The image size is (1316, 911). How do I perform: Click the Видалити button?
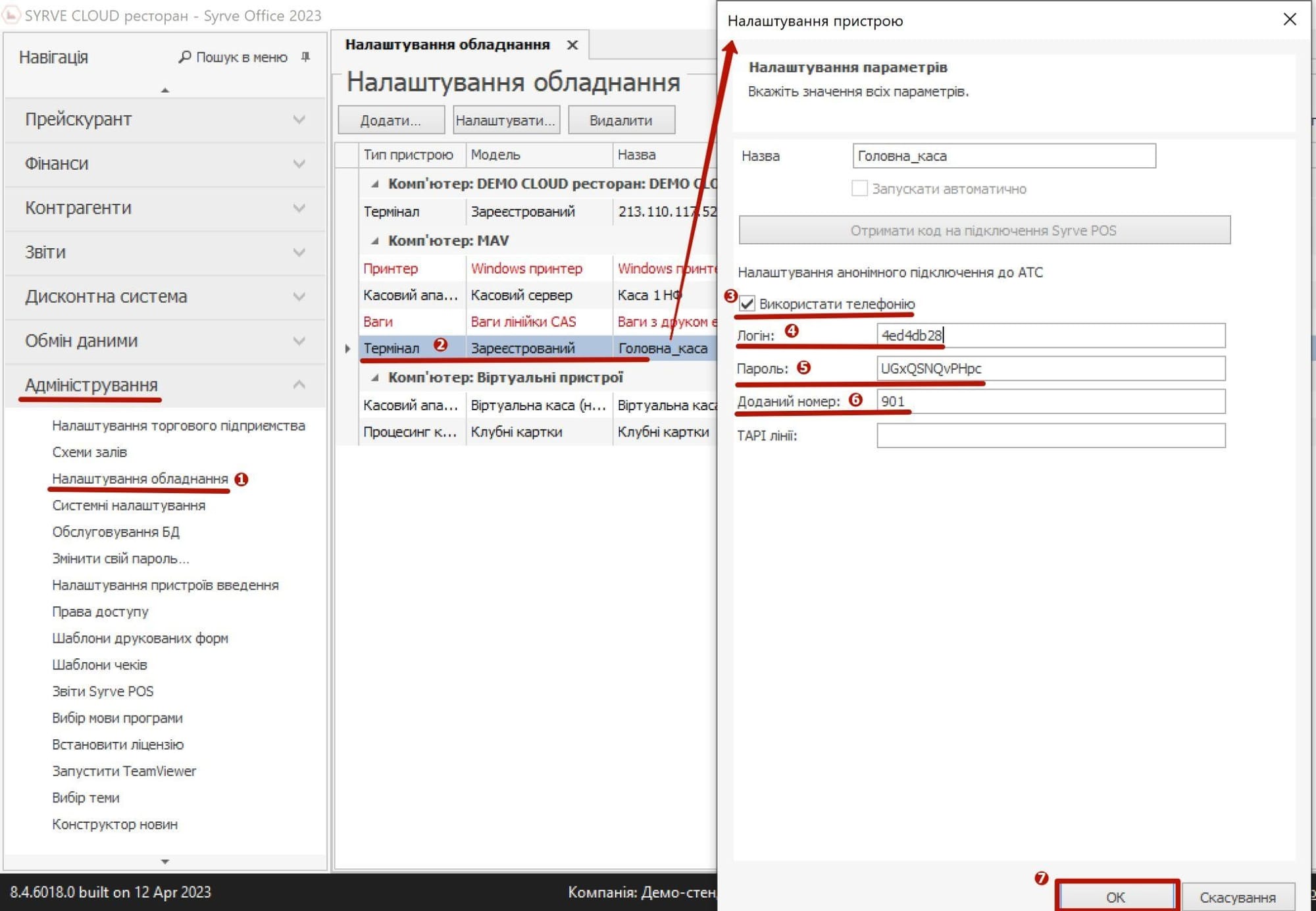[621, 120]
